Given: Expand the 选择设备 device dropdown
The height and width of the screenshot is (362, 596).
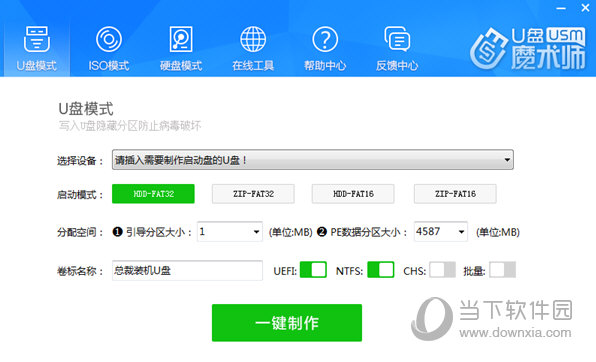Looking at the screenshot, I should 312,160.
